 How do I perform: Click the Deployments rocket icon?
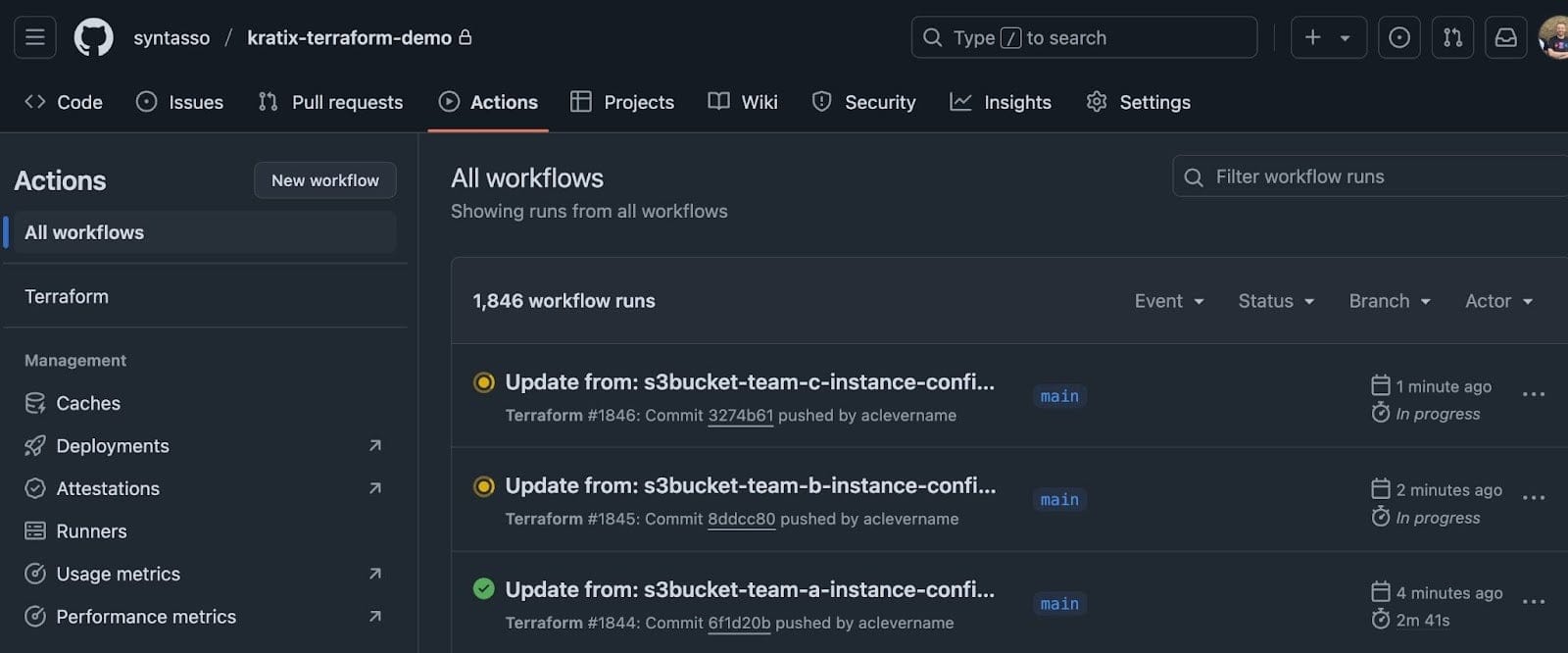pos(35,446)
